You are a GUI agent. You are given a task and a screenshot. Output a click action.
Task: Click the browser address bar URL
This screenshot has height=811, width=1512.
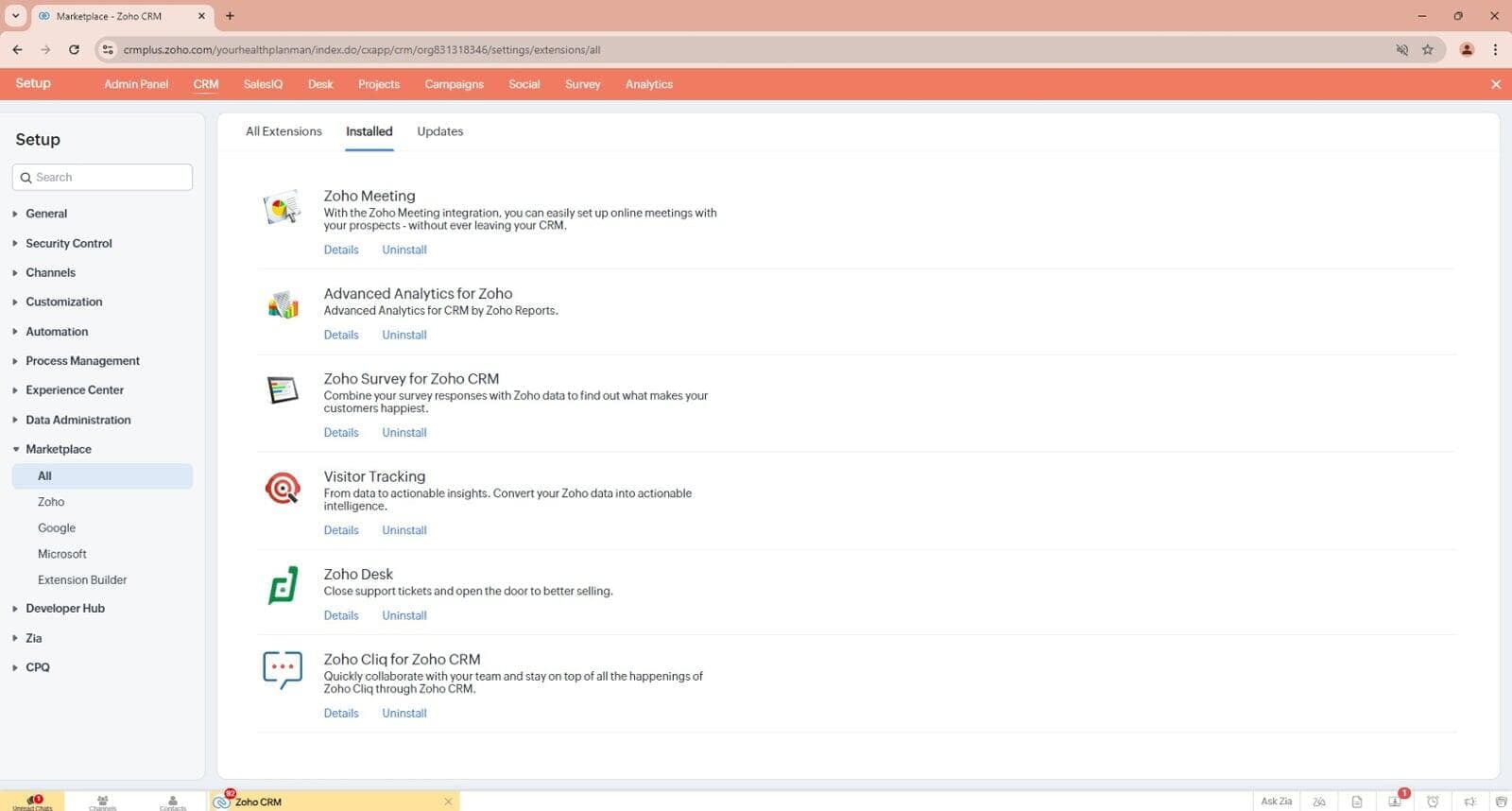point(362,49)
